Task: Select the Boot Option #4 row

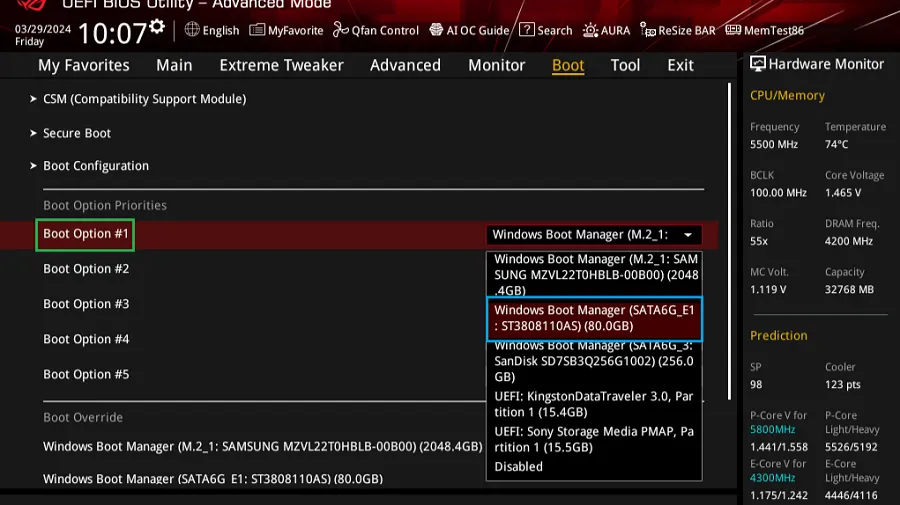Action: coord(86,339)
